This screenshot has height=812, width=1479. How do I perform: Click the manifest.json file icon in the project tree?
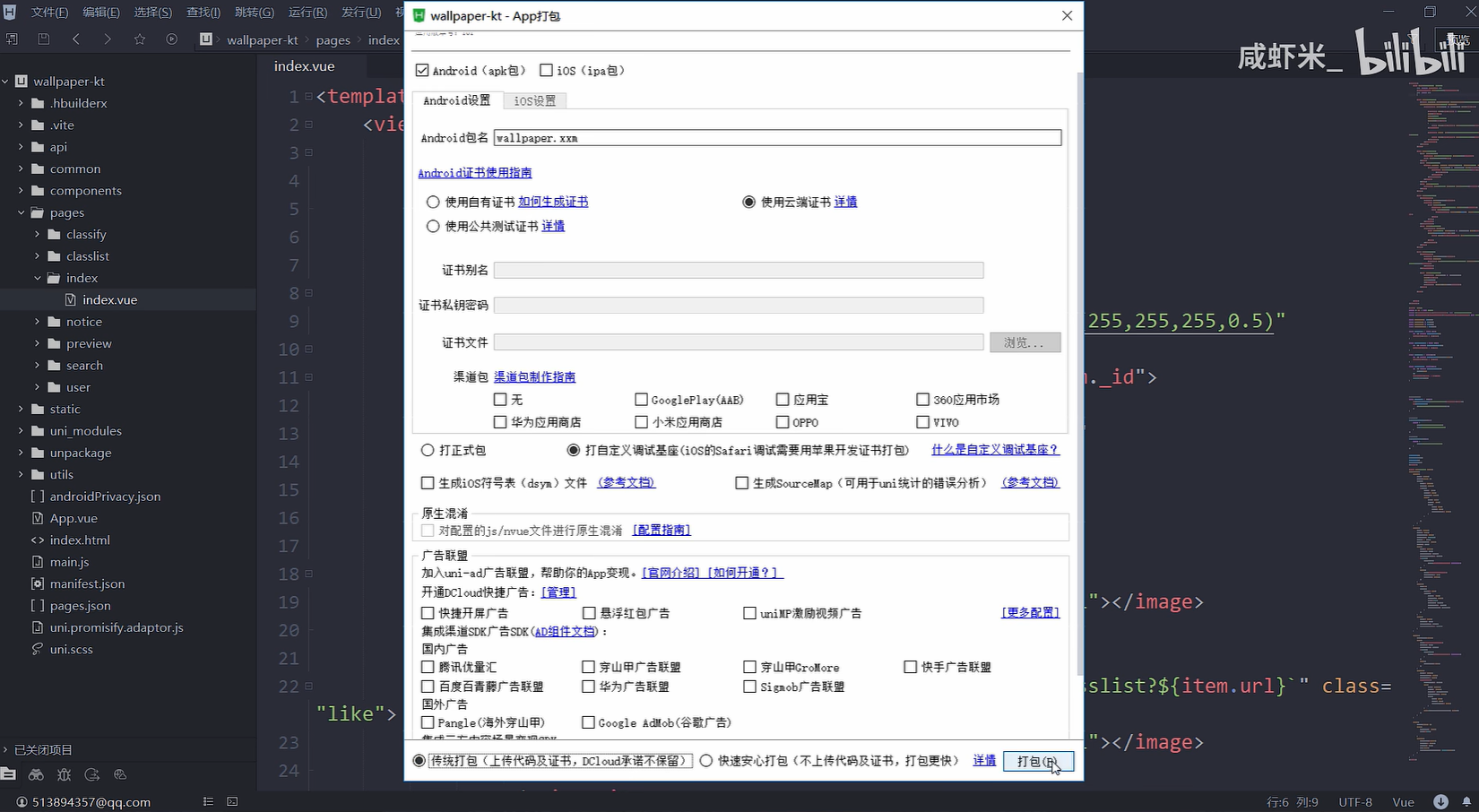pyautogui.click(x=38, y=583)
